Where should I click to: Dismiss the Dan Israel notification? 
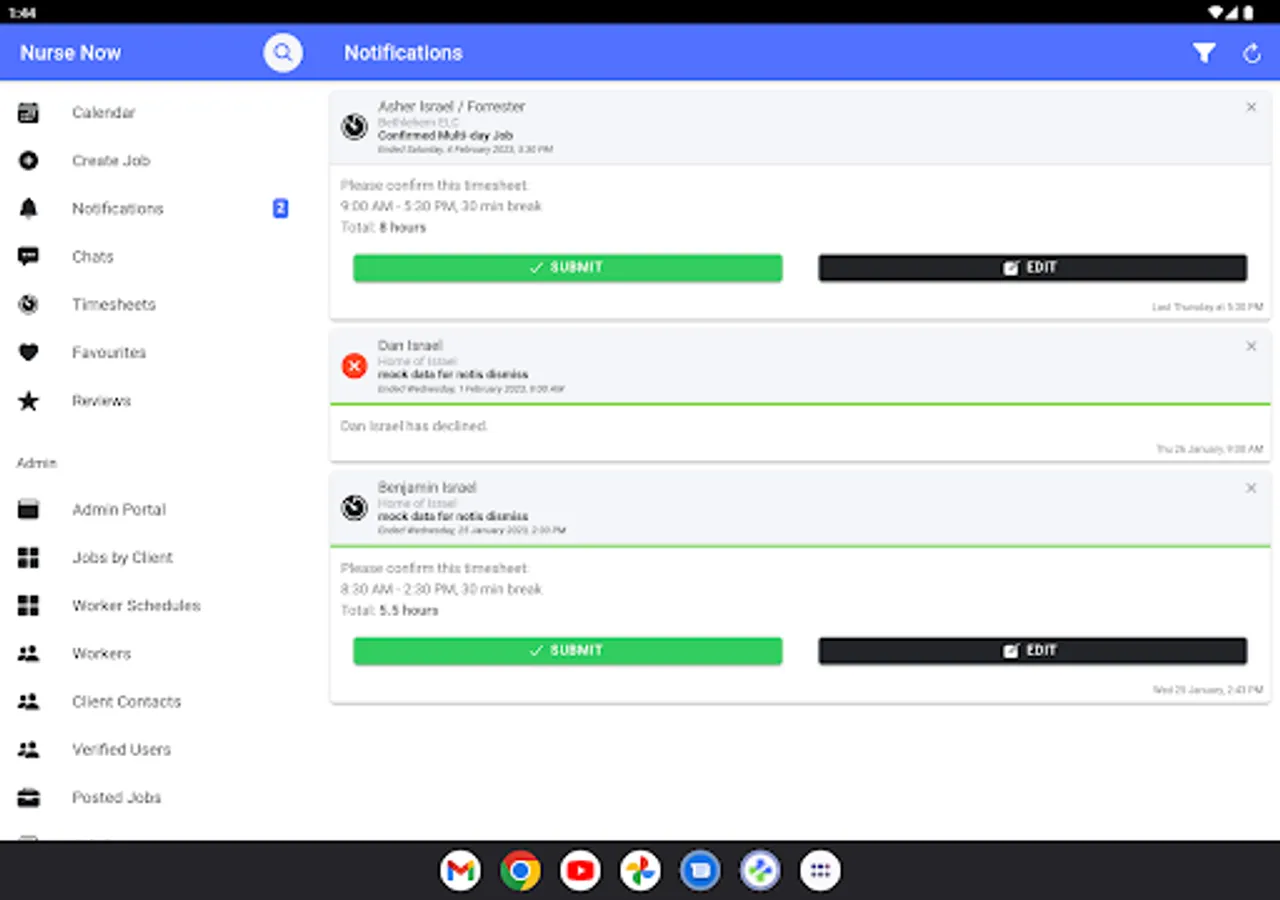click(x=1251, y=346)
